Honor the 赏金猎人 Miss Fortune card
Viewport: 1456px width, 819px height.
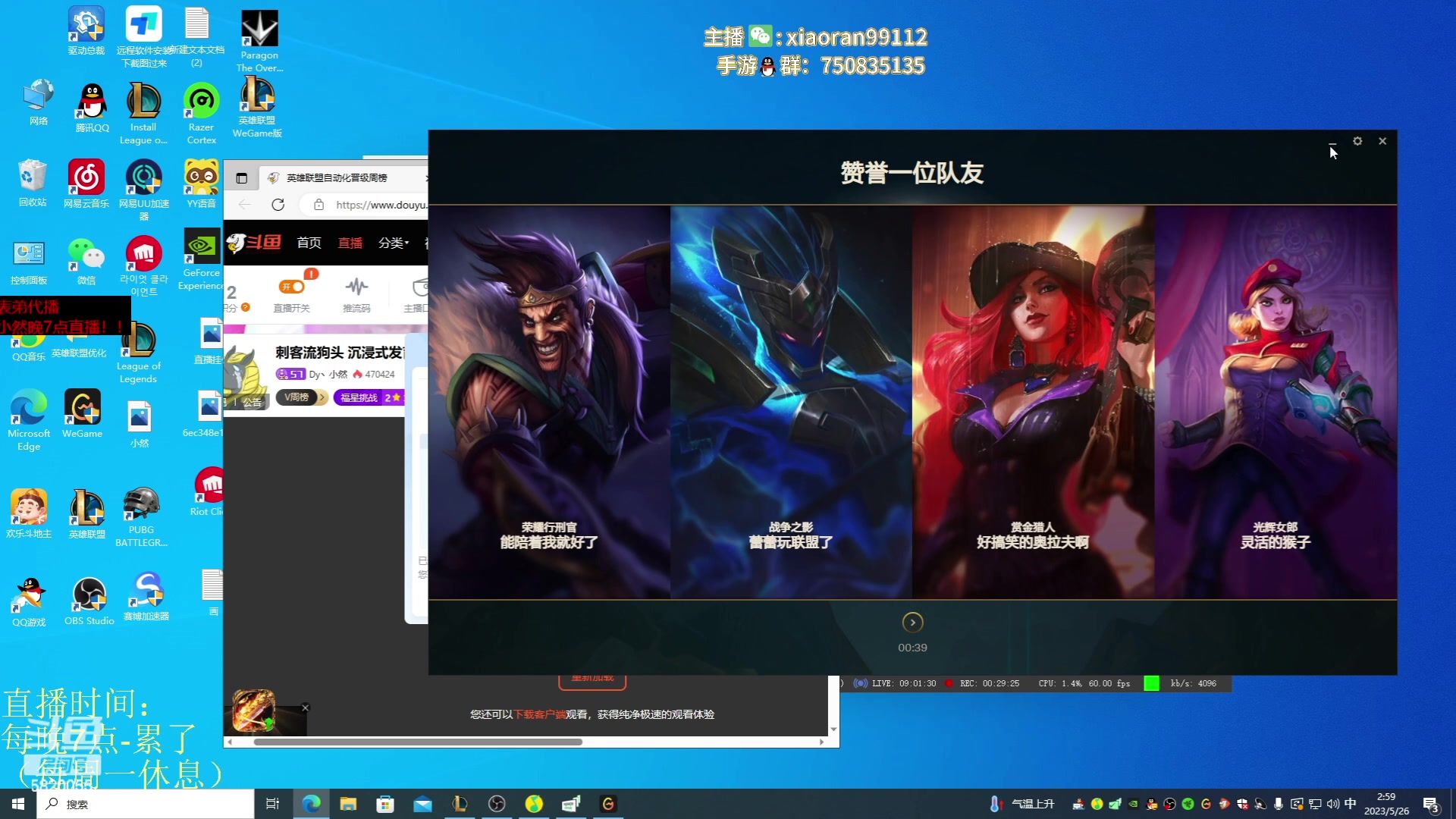(x=1033, y=403)
